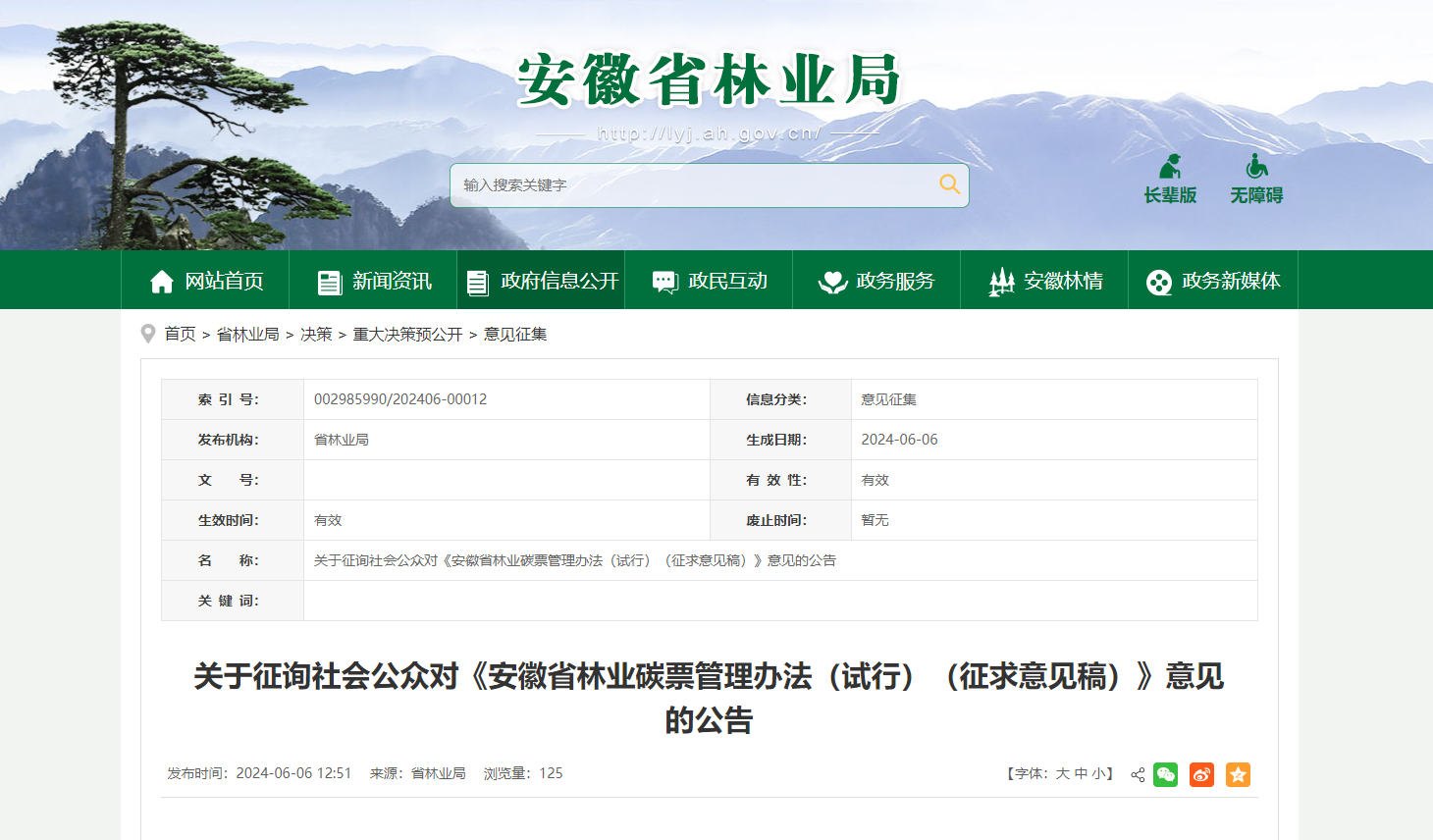Click the large article headline
Viewport: 1433px width, 840px height.
click(709, 698)
